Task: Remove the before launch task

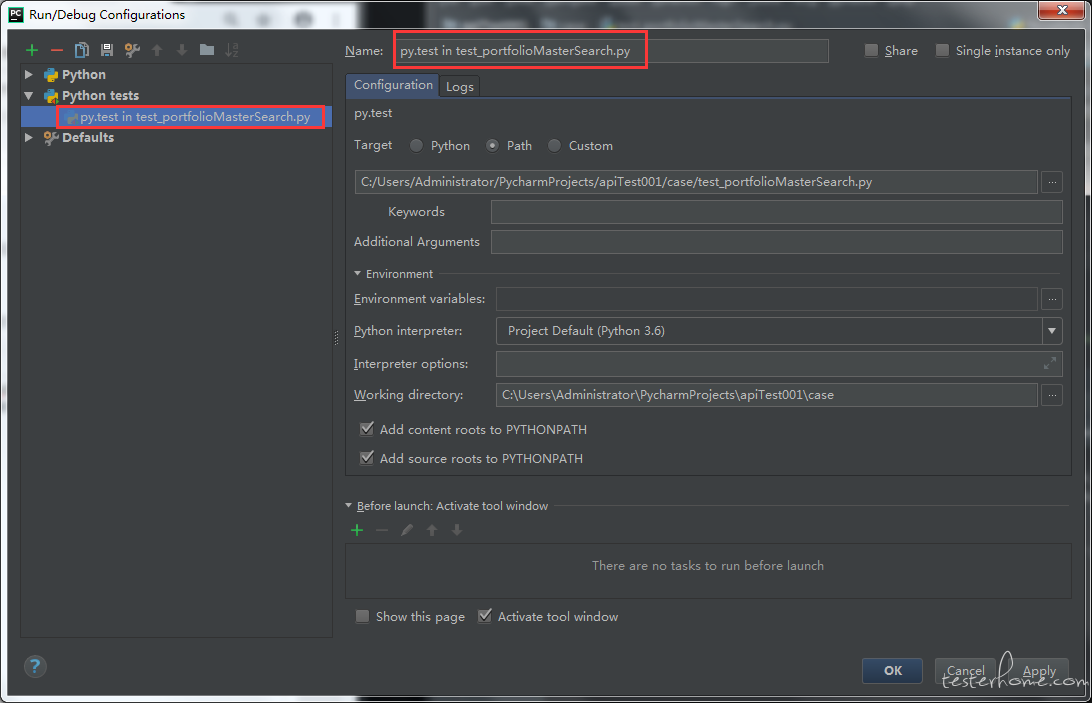Action: (382, 530)
